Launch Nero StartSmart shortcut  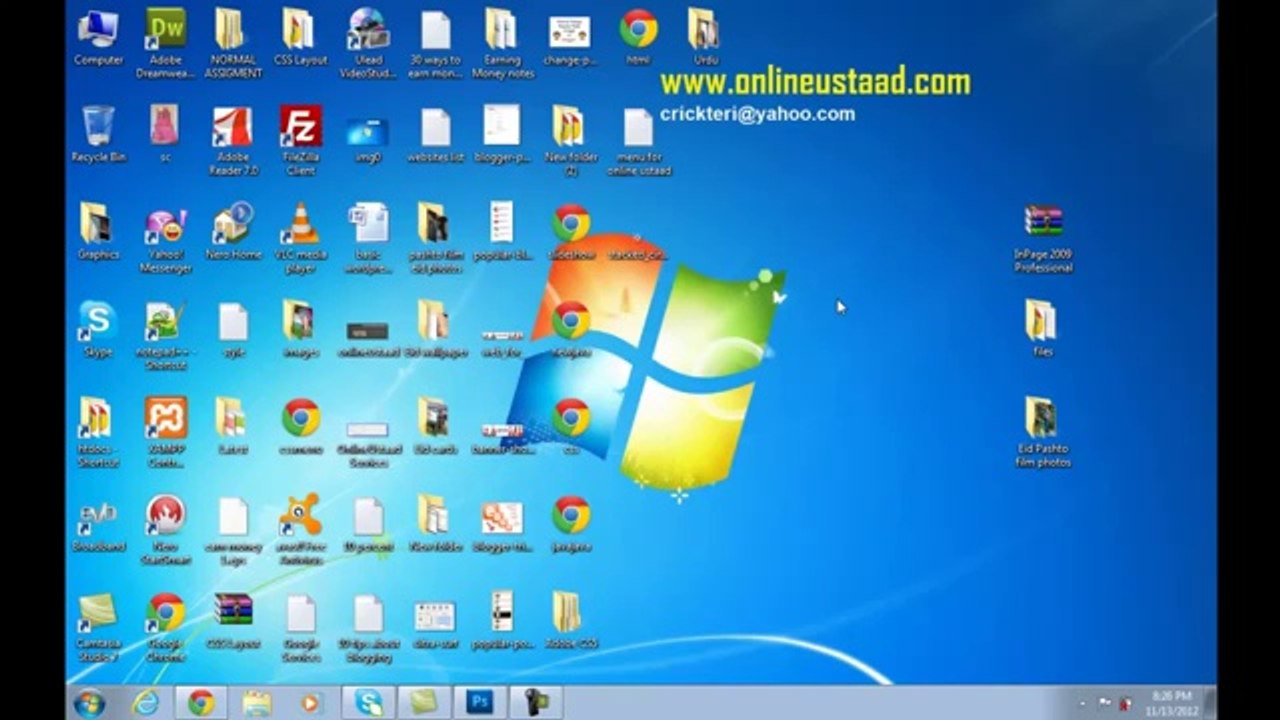(165, 529)
